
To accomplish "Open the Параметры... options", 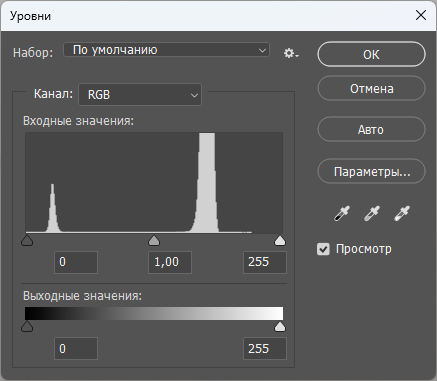I will (371, 171).
